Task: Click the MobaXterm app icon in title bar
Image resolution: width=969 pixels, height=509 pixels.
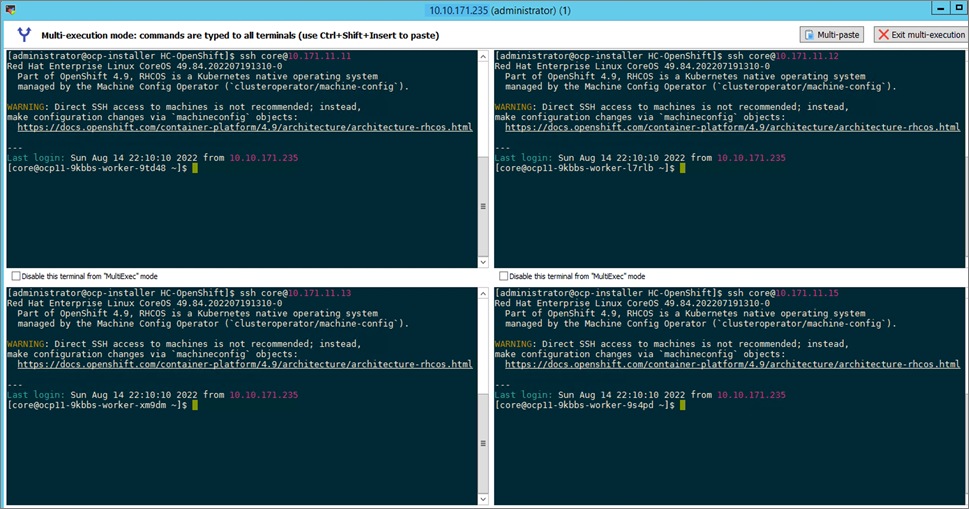Action: [x=11, y=9]
